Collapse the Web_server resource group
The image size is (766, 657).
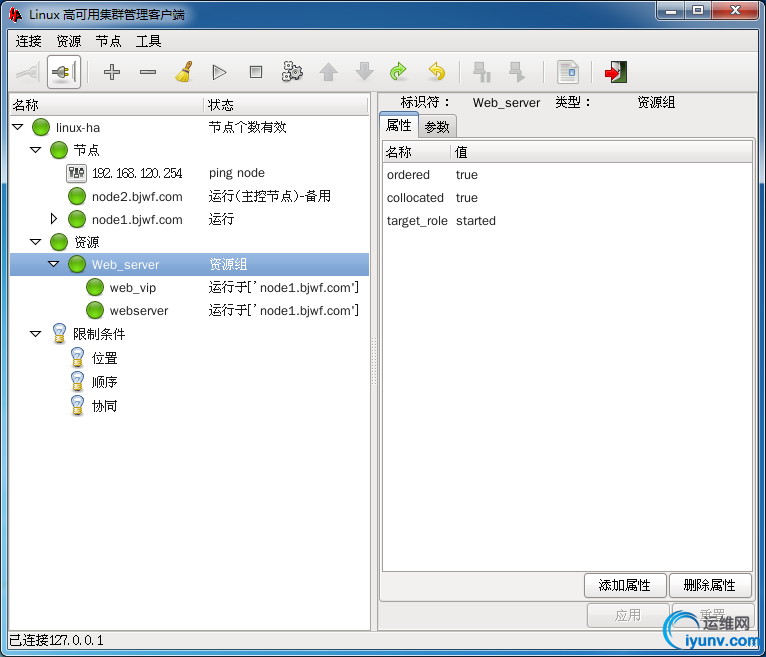pos(54,264)
